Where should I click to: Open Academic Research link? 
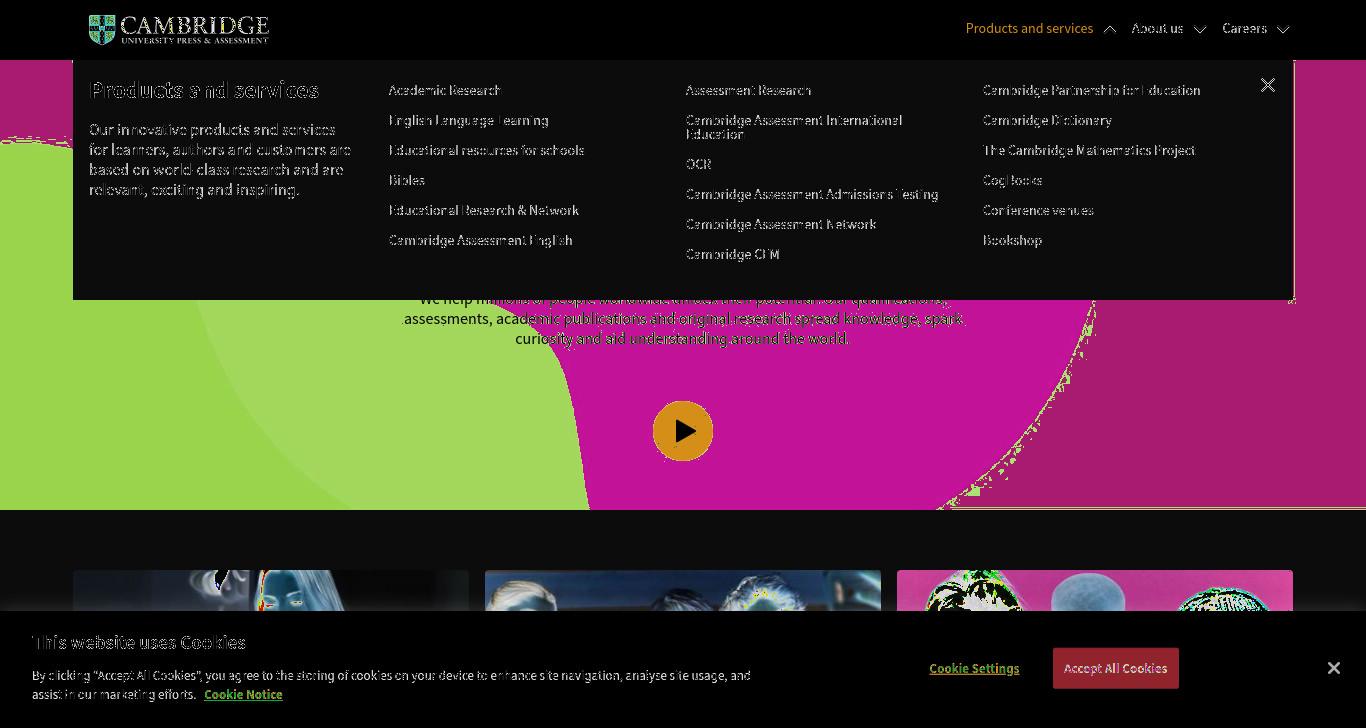[444, 90]
